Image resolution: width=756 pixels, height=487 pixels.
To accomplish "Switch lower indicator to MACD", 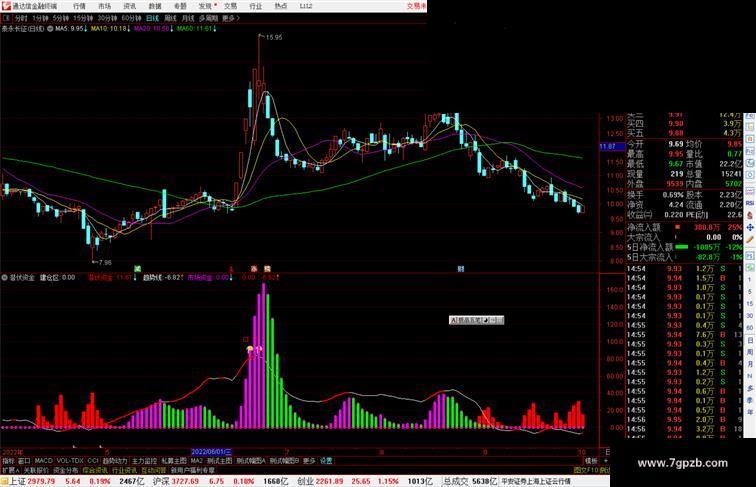I will coord(43,461).
